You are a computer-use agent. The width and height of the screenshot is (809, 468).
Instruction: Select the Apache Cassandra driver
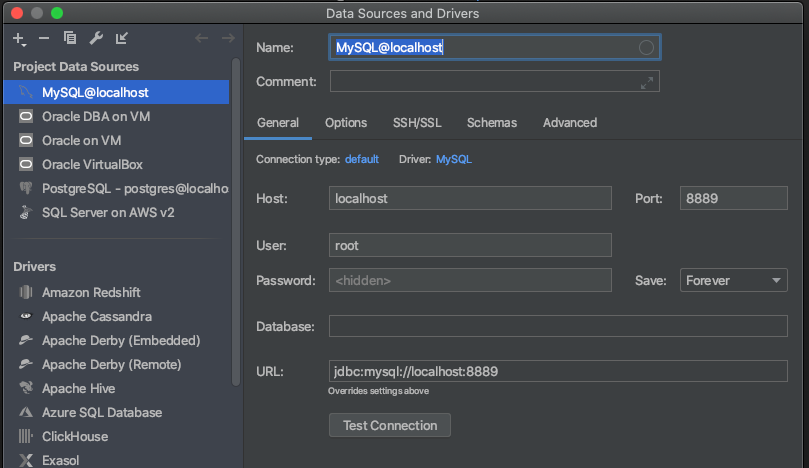(x=96, y=316)
